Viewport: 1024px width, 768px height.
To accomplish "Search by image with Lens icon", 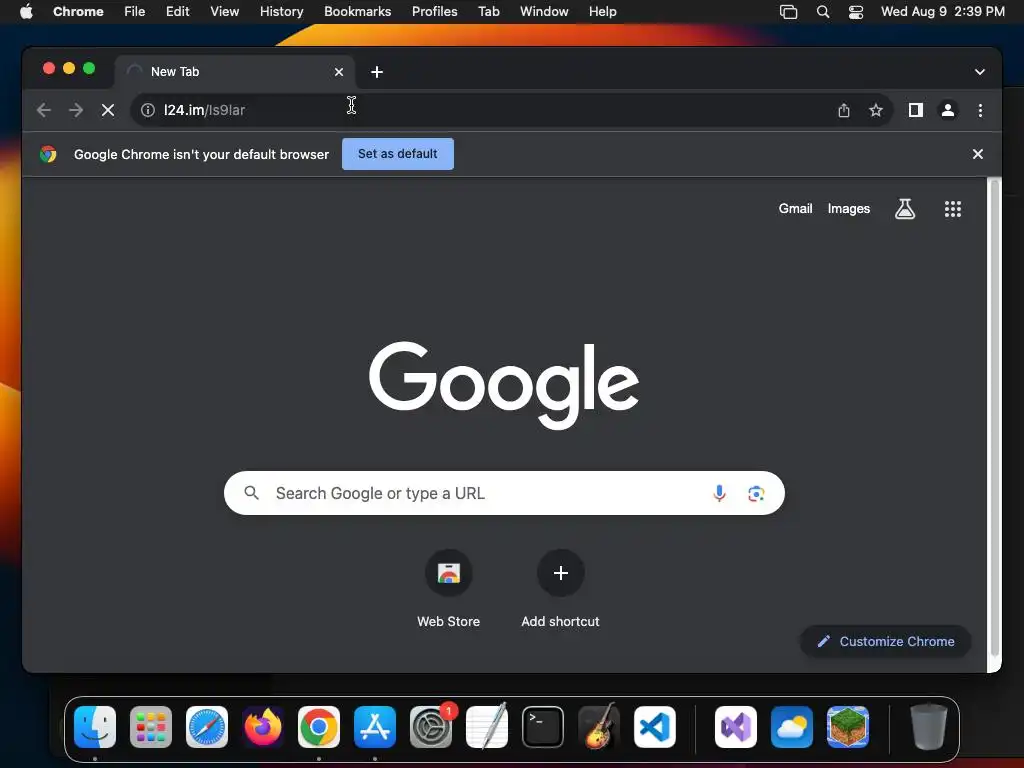I will pyautogui.click(x=756, y=493).
